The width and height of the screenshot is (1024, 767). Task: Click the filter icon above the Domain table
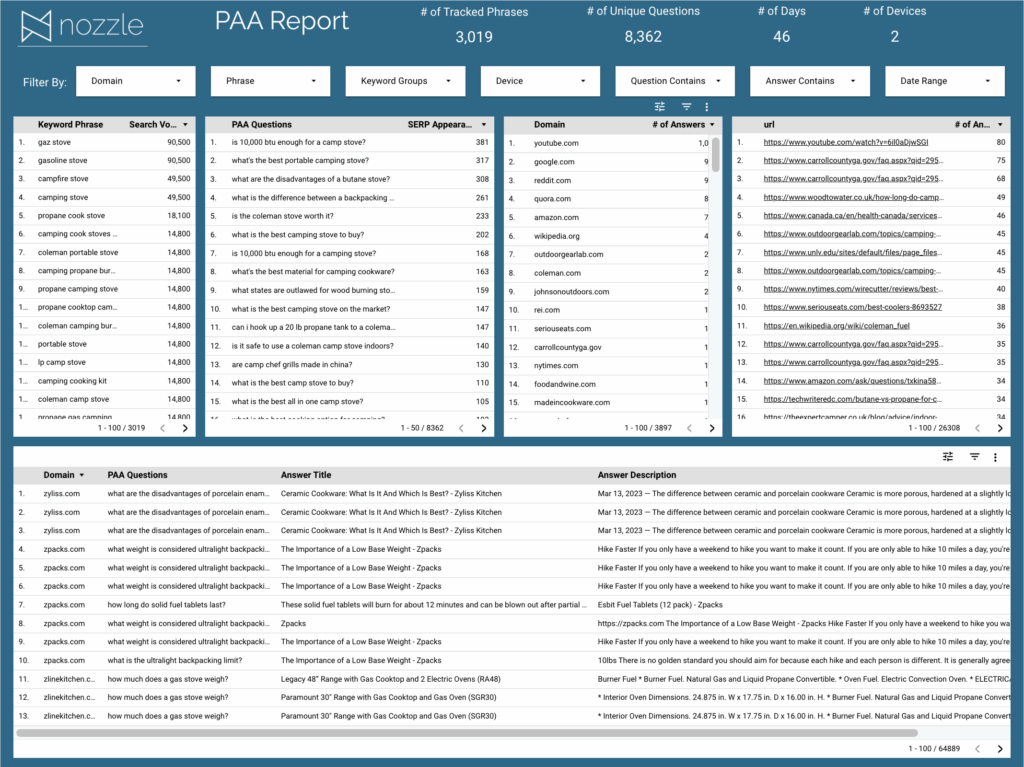[686, 106]
